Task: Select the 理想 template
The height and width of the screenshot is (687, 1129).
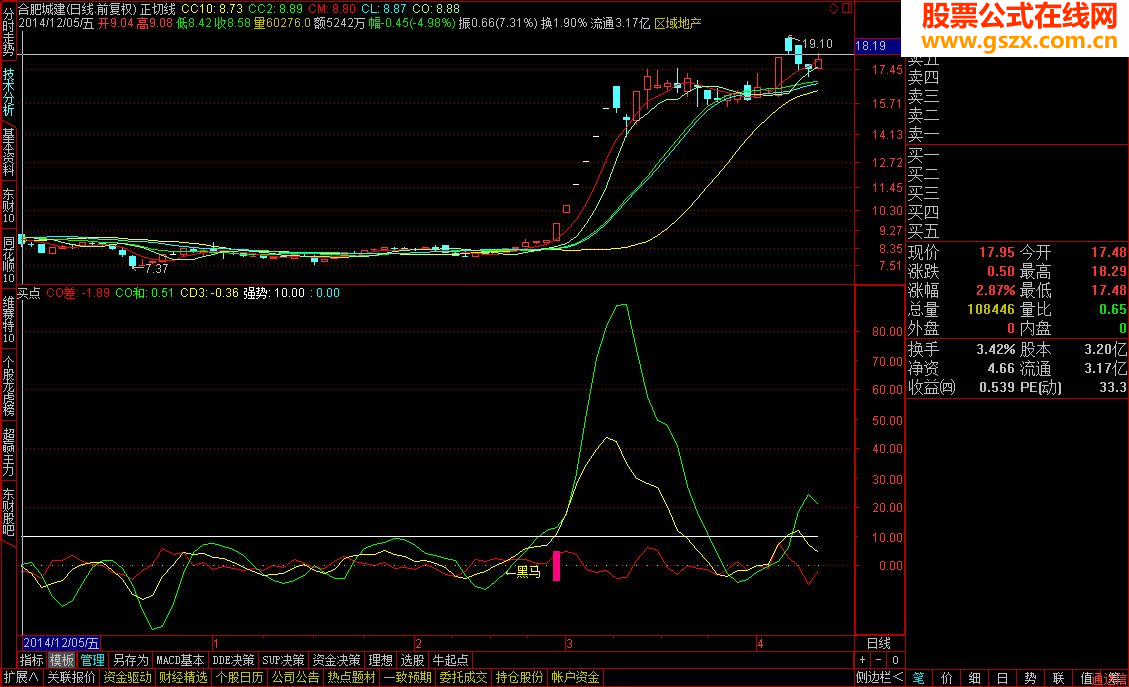Action: pos(381,660)
